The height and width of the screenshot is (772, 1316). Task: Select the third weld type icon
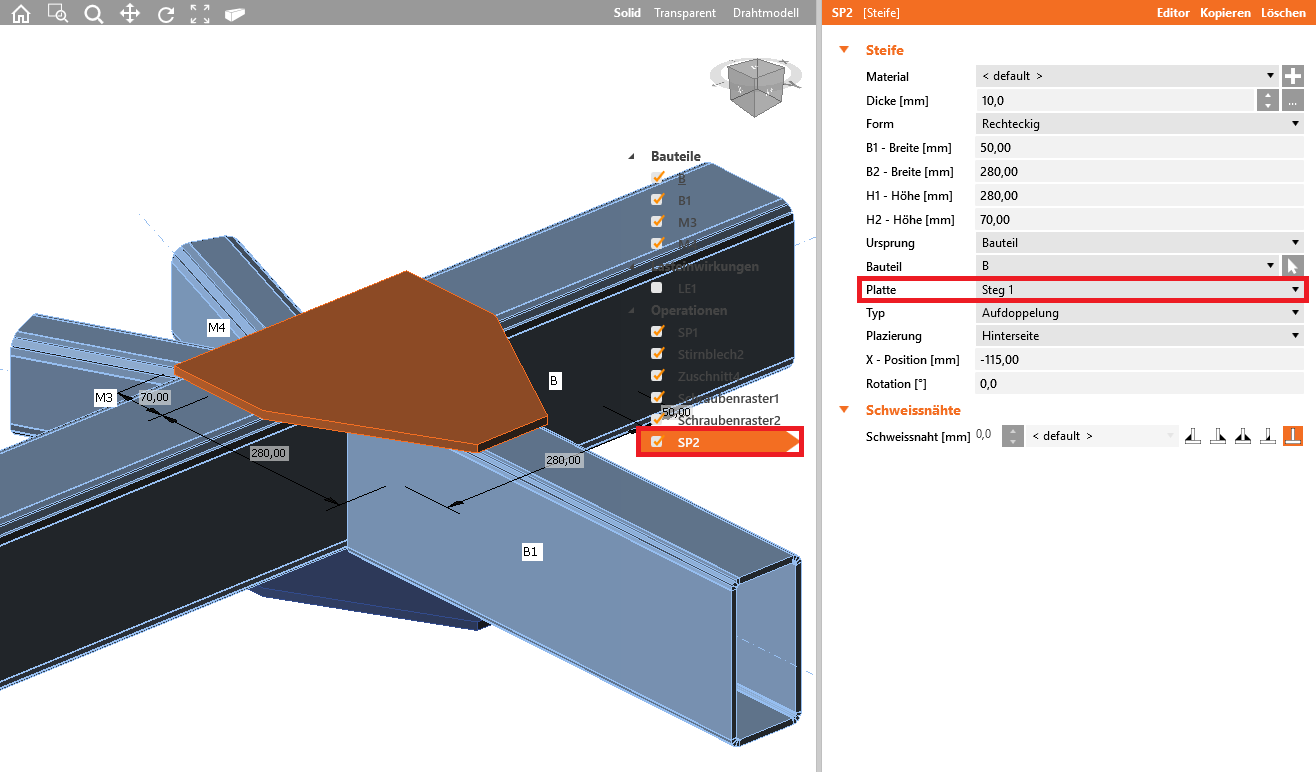[1243, 436]
